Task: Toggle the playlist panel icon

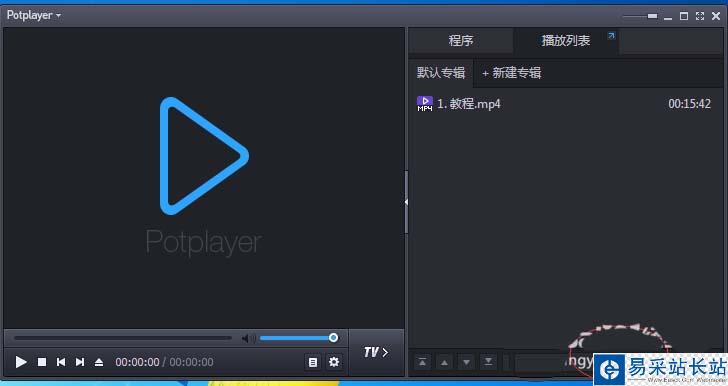Action: (x=313, y=362)
